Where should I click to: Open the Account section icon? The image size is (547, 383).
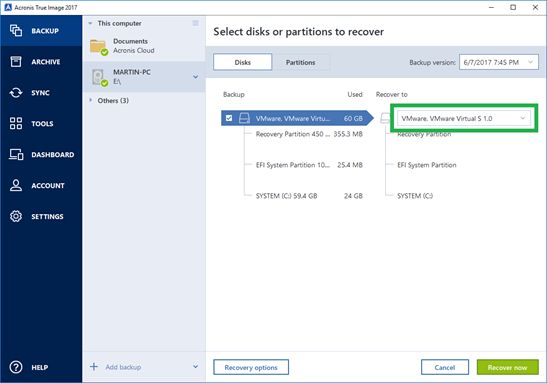[16, 185]
